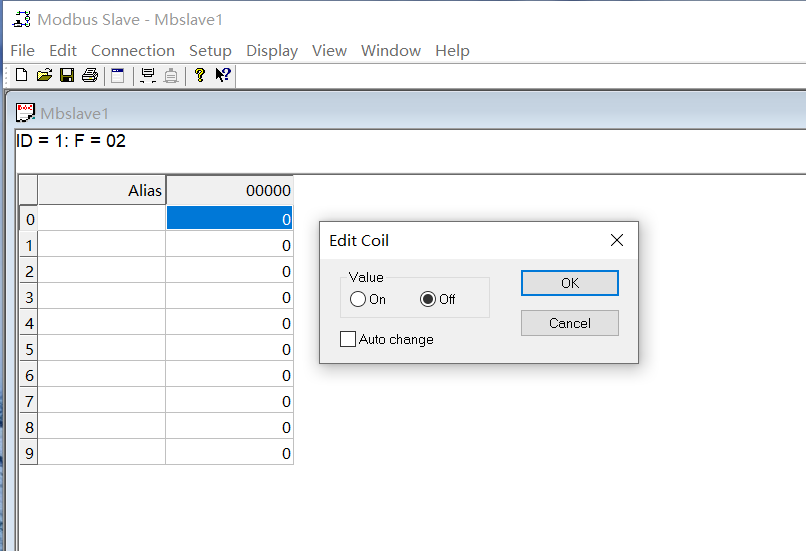Click the Mbslave1 document window icon
806x551 pixels.
(26, 113)
